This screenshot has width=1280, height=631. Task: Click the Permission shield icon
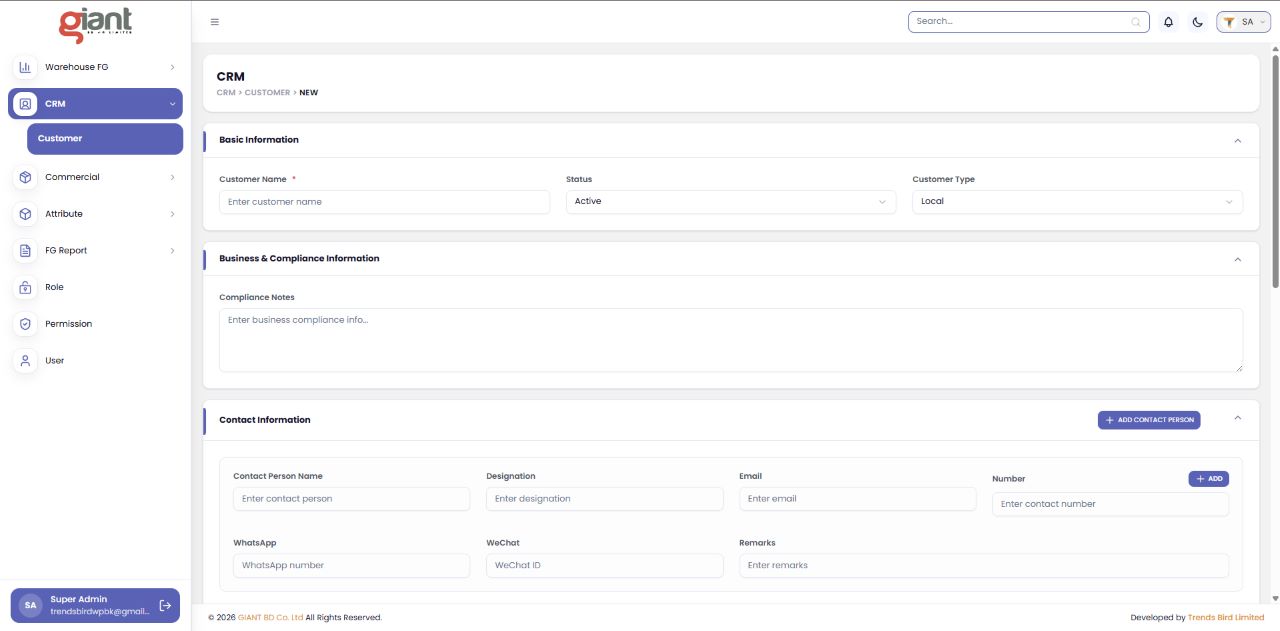[25, 324]
